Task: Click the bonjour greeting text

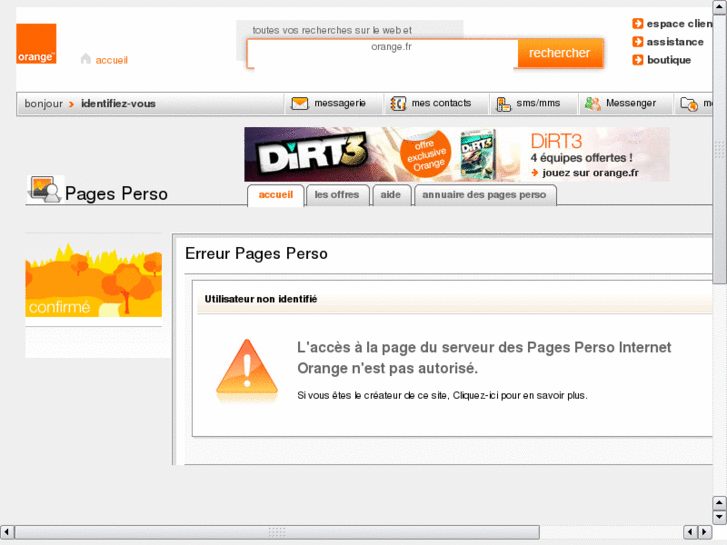Action: pos(44,103)
